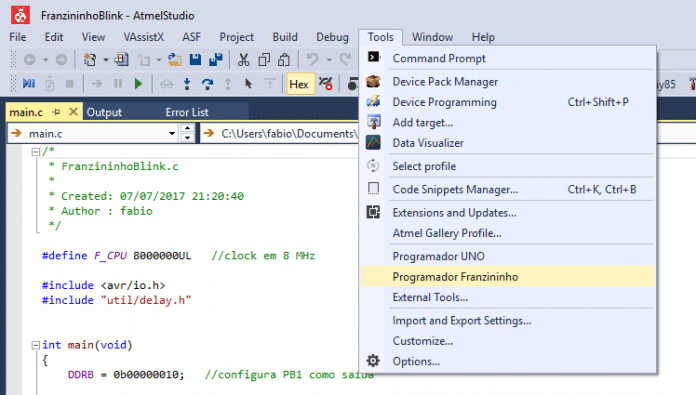Open Device Programming from Tools menu
This screenshot has height=395, width=696.
[508, 102]
